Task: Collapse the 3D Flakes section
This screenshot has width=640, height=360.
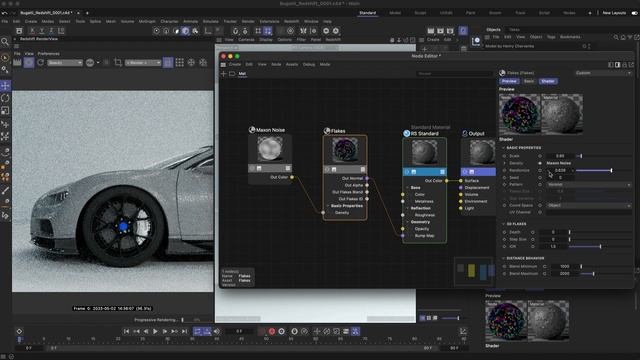Action: [504, 224]
